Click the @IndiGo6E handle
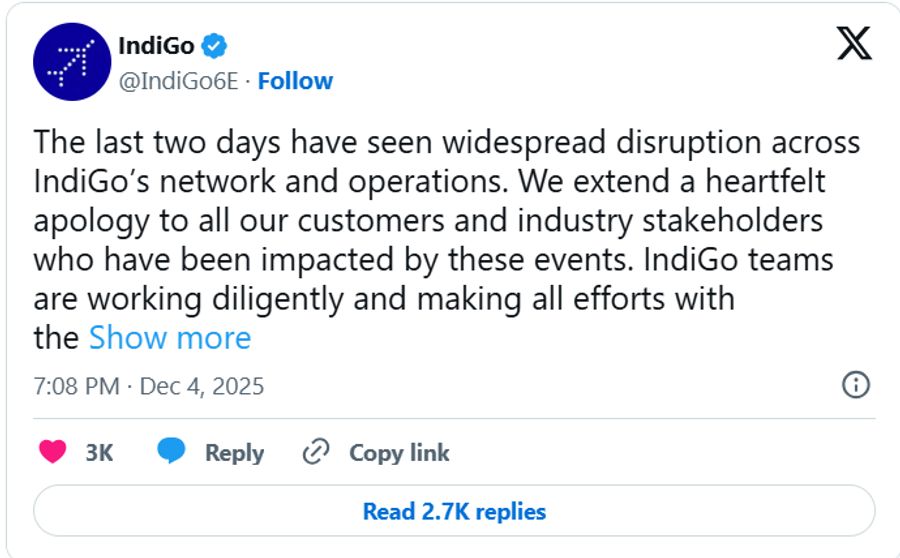This screenshot has width=900, height=558. [178, 81]
